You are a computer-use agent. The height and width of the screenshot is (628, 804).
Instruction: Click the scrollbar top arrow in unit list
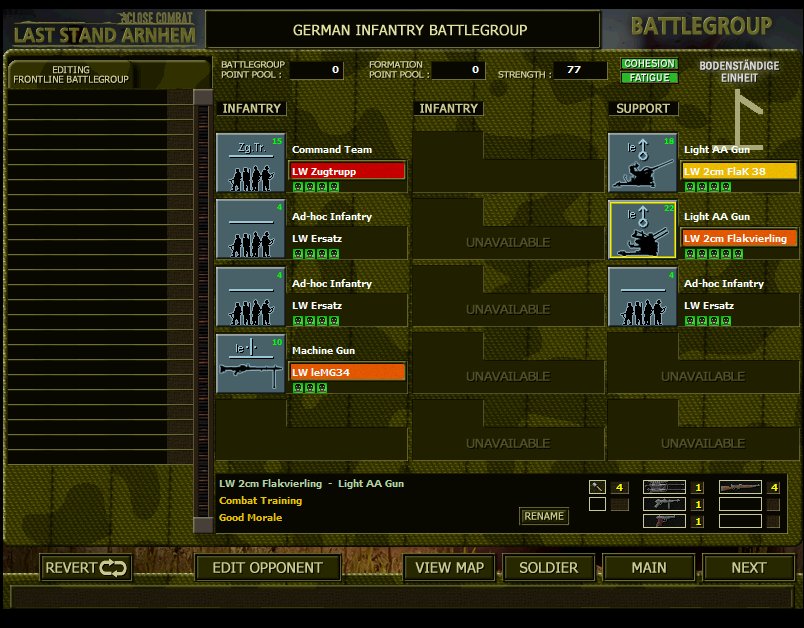[203, 97]
